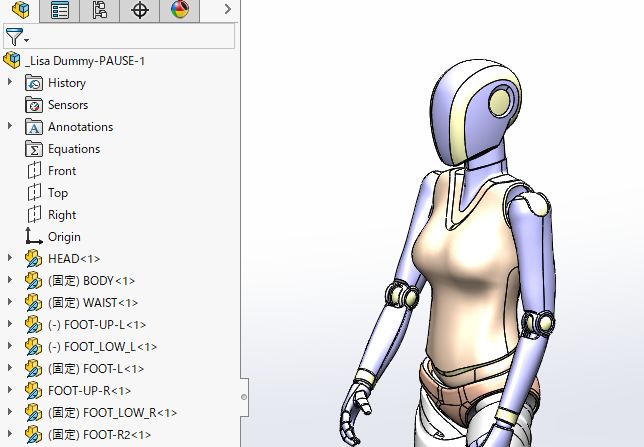Click the Equations sigma folder icon
The width and height of the screenshot is (644, 447).
pyautogui.click(x=34, y=149)
